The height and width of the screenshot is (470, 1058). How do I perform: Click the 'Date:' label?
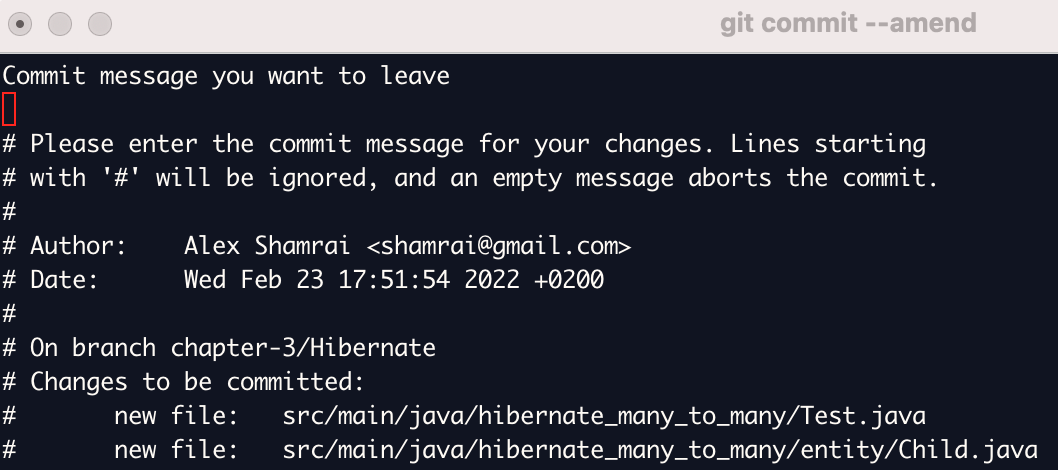coord(65,280)
